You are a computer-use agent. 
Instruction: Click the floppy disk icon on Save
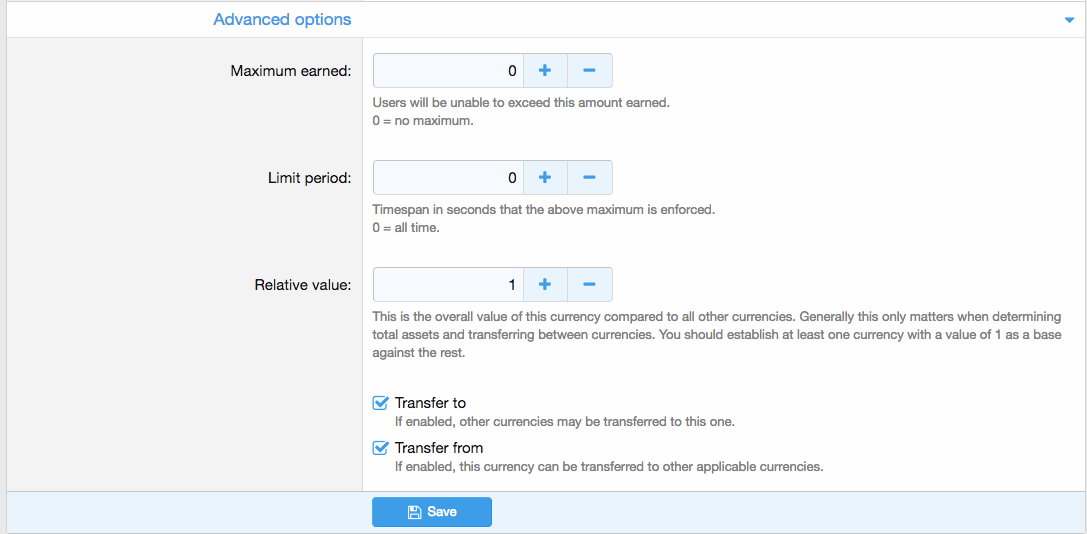click(414, 512)
